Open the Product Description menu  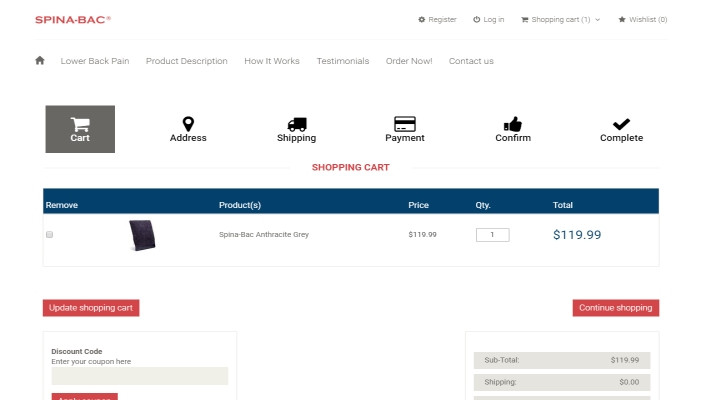point(186,61)
